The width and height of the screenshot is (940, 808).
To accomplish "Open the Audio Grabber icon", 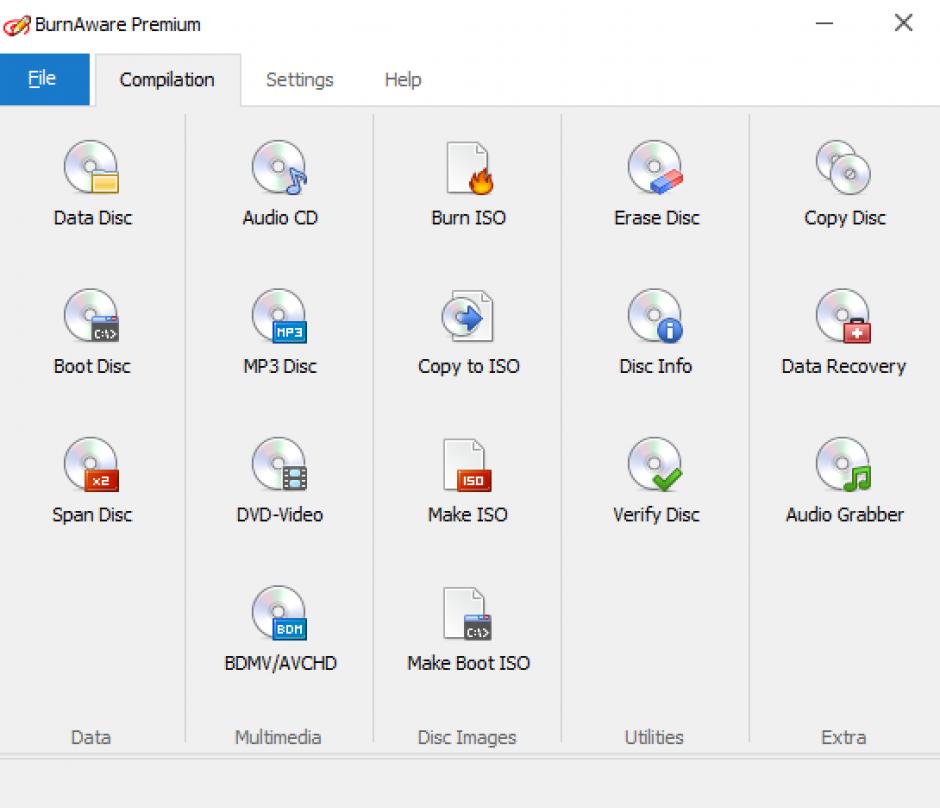I will 843,464.
